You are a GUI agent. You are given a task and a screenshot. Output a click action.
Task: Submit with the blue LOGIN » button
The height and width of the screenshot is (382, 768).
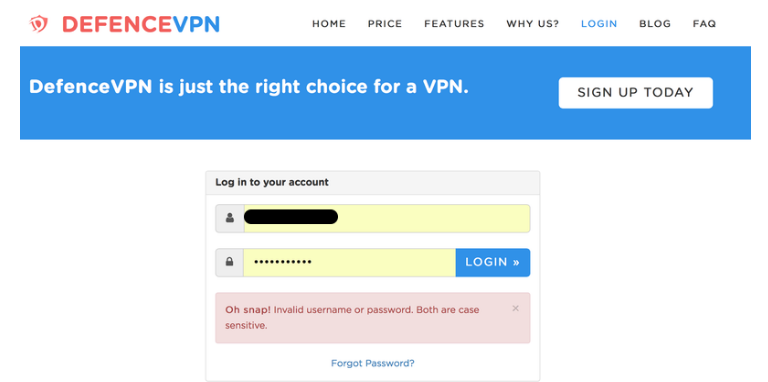point(493,262)
